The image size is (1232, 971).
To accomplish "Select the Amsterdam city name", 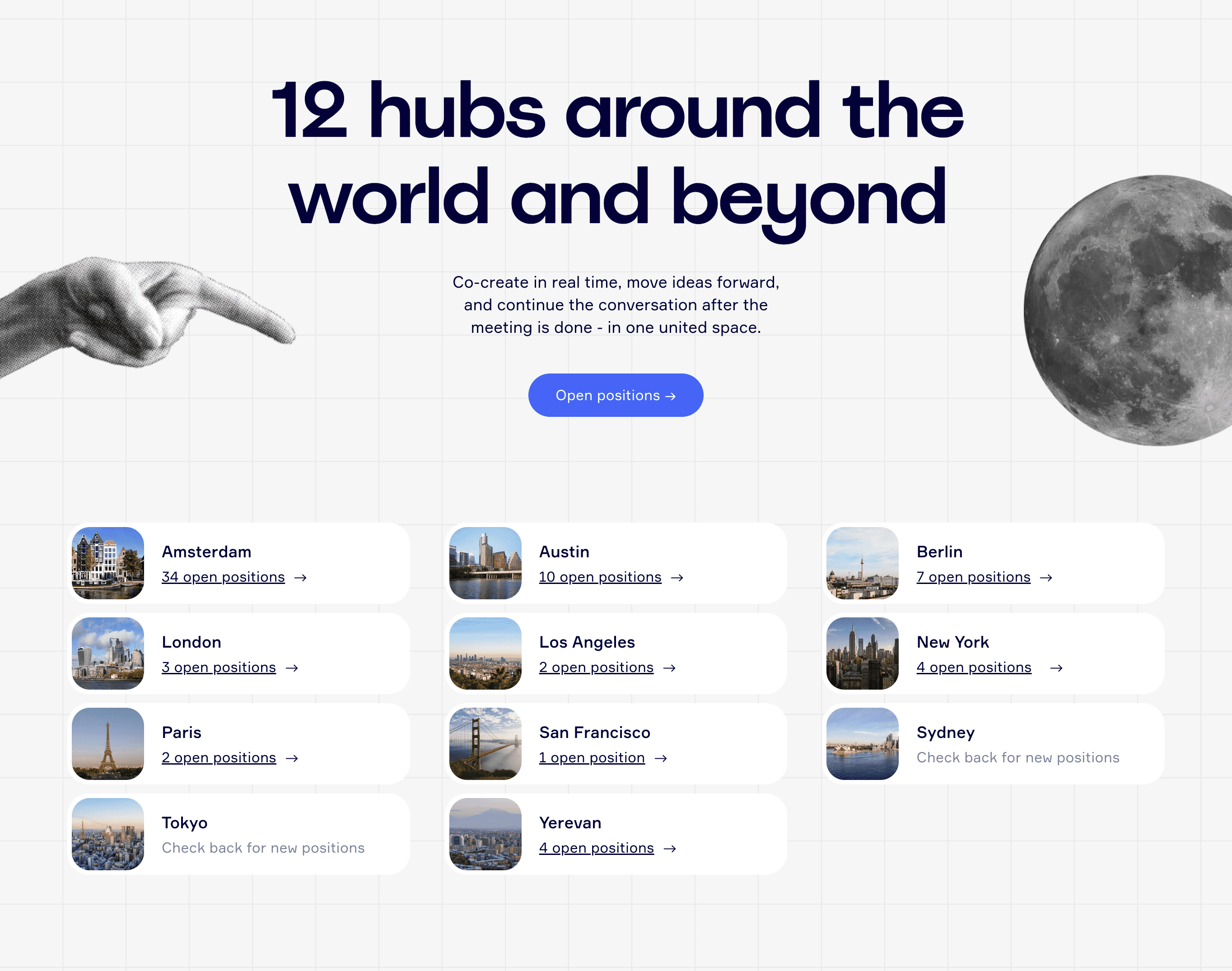I will click(x=206, y=552).
